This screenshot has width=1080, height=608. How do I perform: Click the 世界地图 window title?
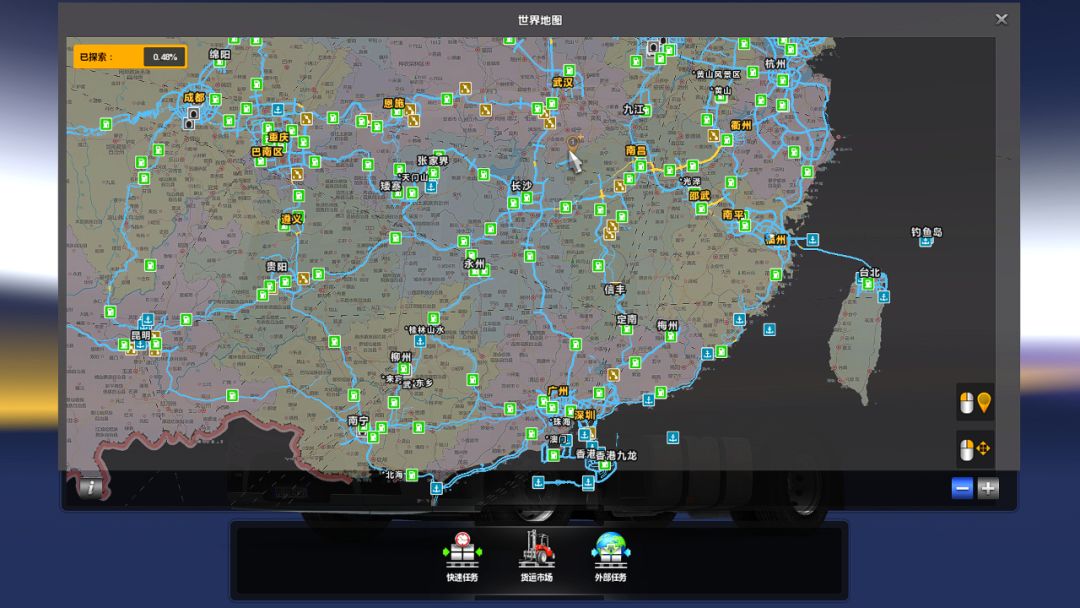pos(540,20)
